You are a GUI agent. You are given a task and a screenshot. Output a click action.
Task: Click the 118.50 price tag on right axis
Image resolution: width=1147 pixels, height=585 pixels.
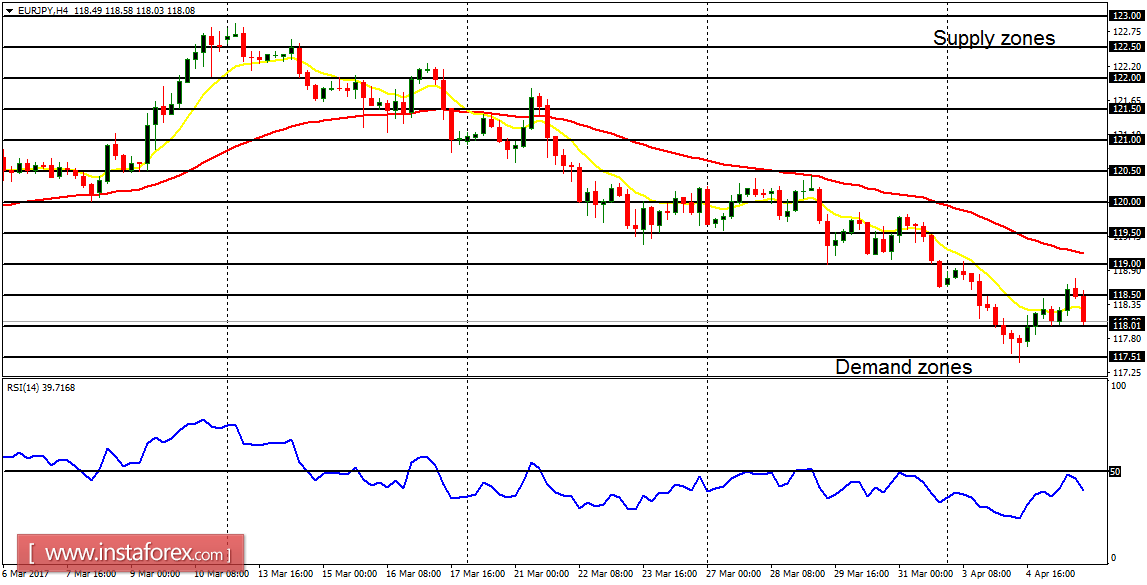(x=1128, y=295)
